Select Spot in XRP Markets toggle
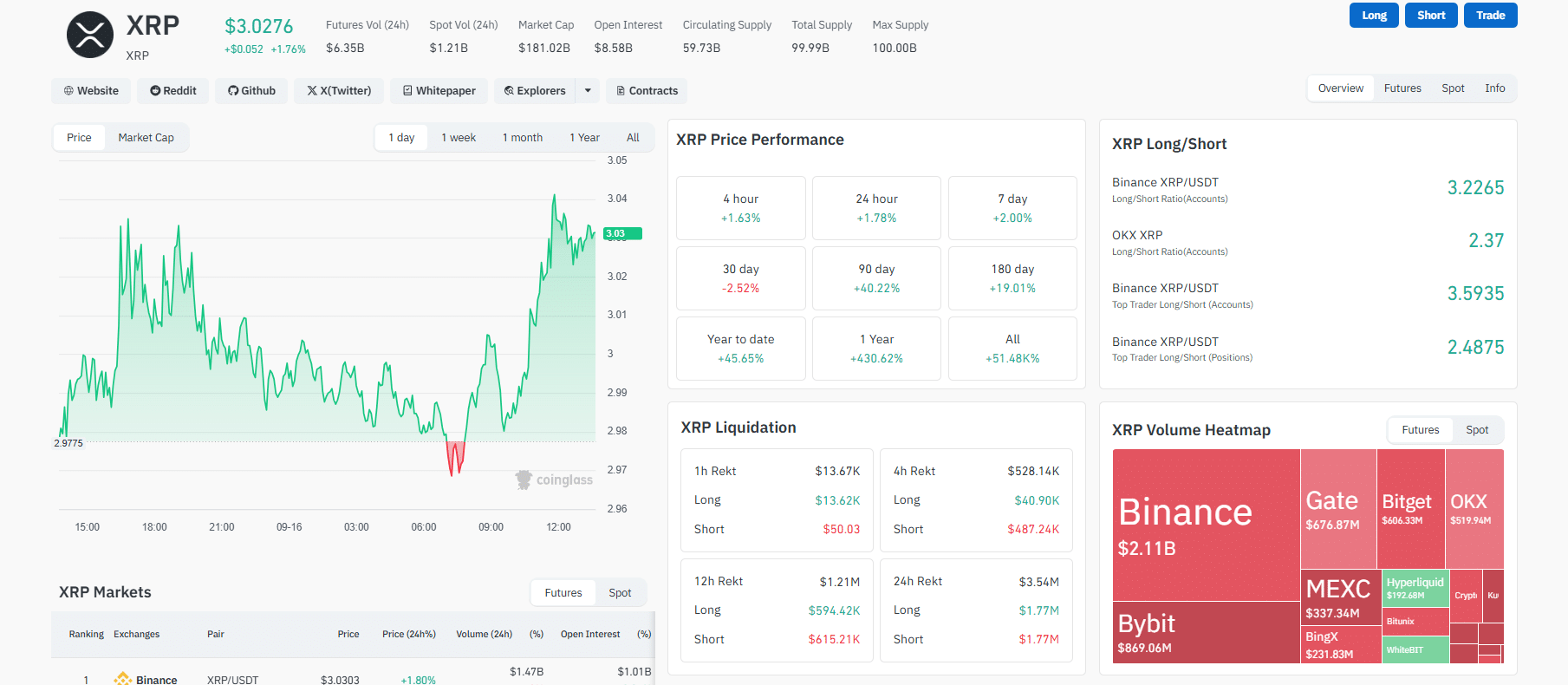This screenshot has height=685, width=1568. [620, 593]
